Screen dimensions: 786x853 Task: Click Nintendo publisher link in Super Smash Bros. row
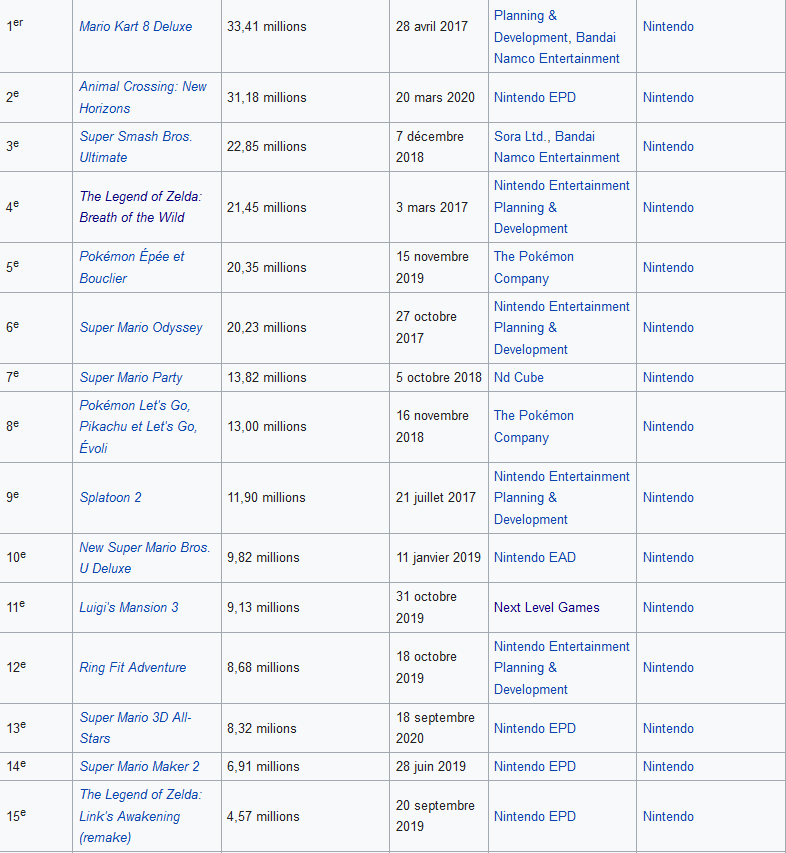click(668, 146)
